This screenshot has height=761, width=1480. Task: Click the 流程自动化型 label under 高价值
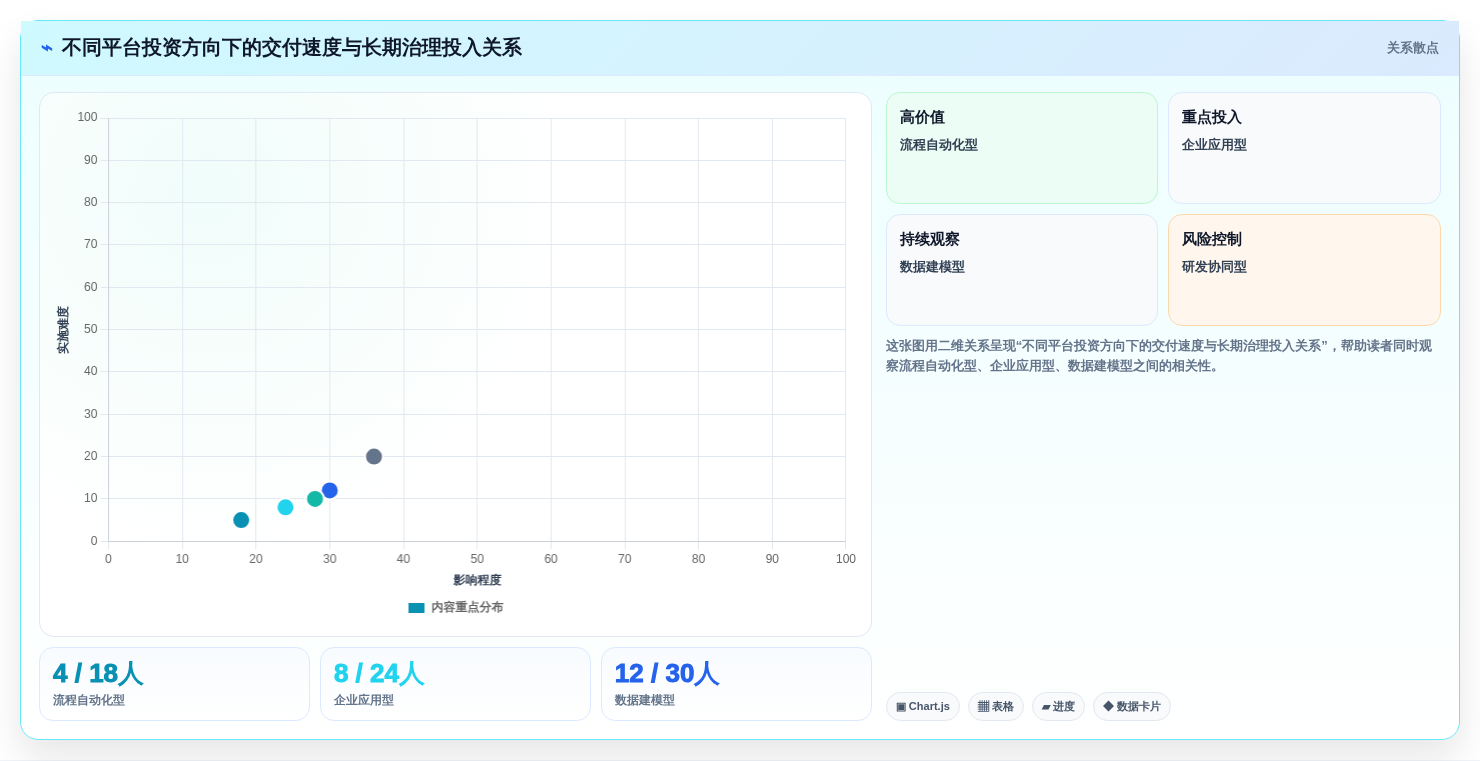pos(938,145)
